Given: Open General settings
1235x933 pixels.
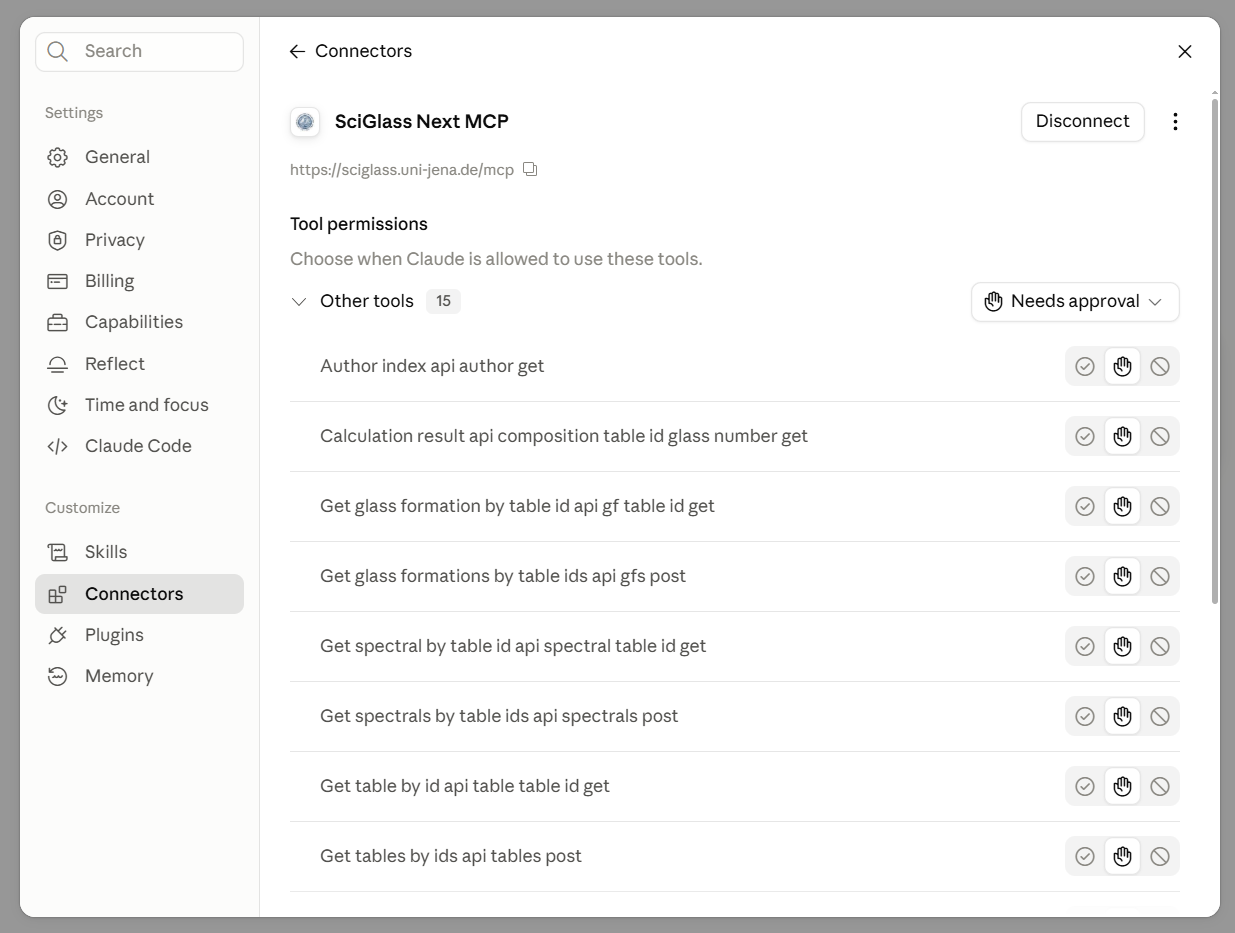Looking at the screenshot, I should [139, 157].
